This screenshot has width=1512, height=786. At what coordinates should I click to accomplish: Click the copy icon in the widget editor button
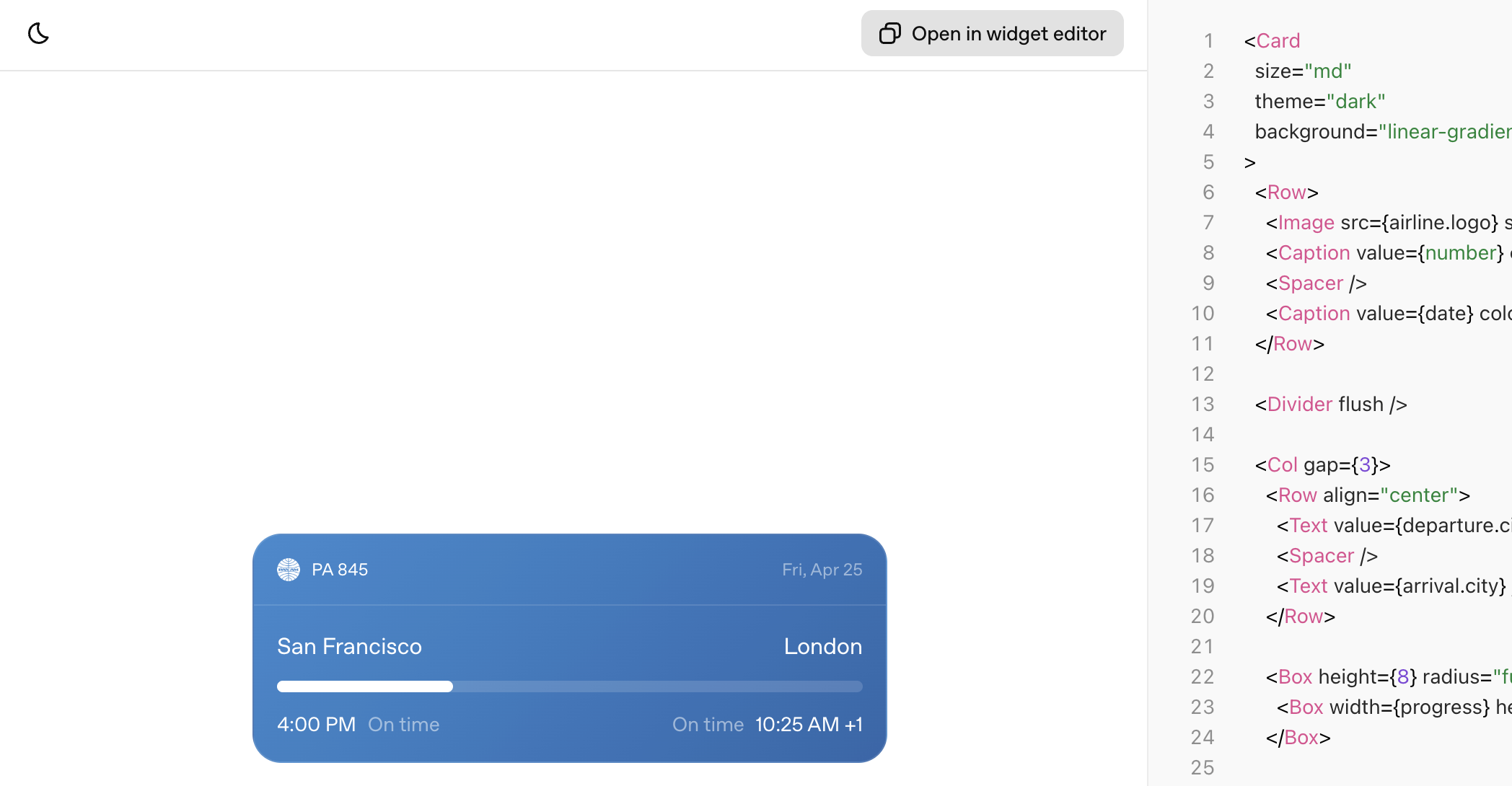click(889, 33)
